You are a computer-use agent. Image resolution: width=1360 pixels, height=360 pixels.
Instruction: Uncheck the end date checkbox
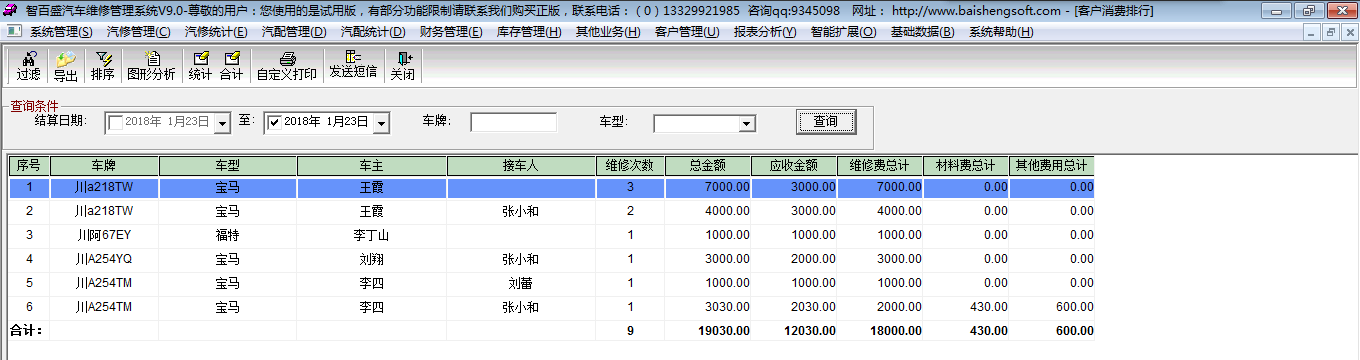[275, 122]
